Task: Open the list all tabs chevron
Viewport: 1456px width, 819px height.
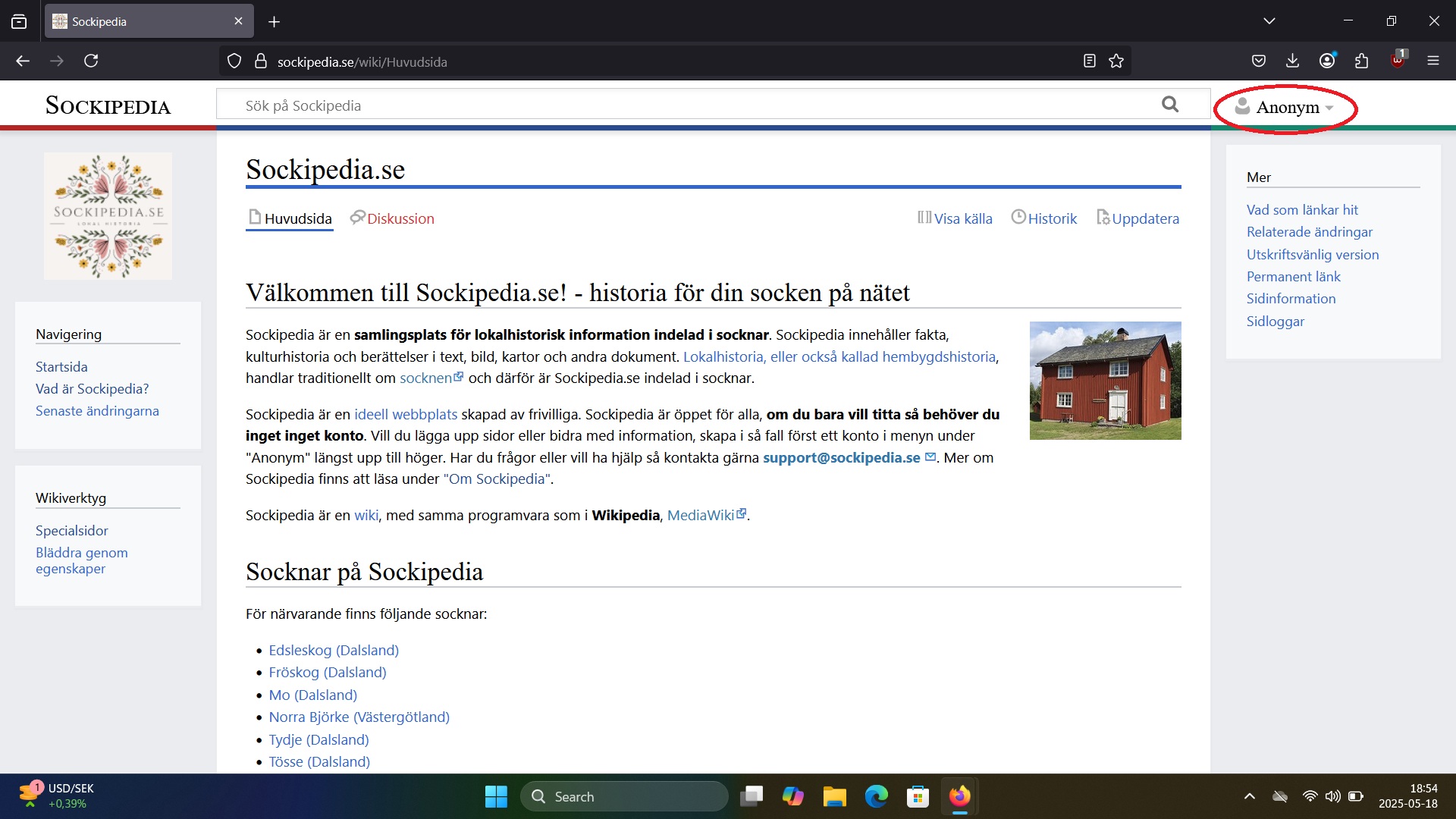Action: click(1269, 21)
